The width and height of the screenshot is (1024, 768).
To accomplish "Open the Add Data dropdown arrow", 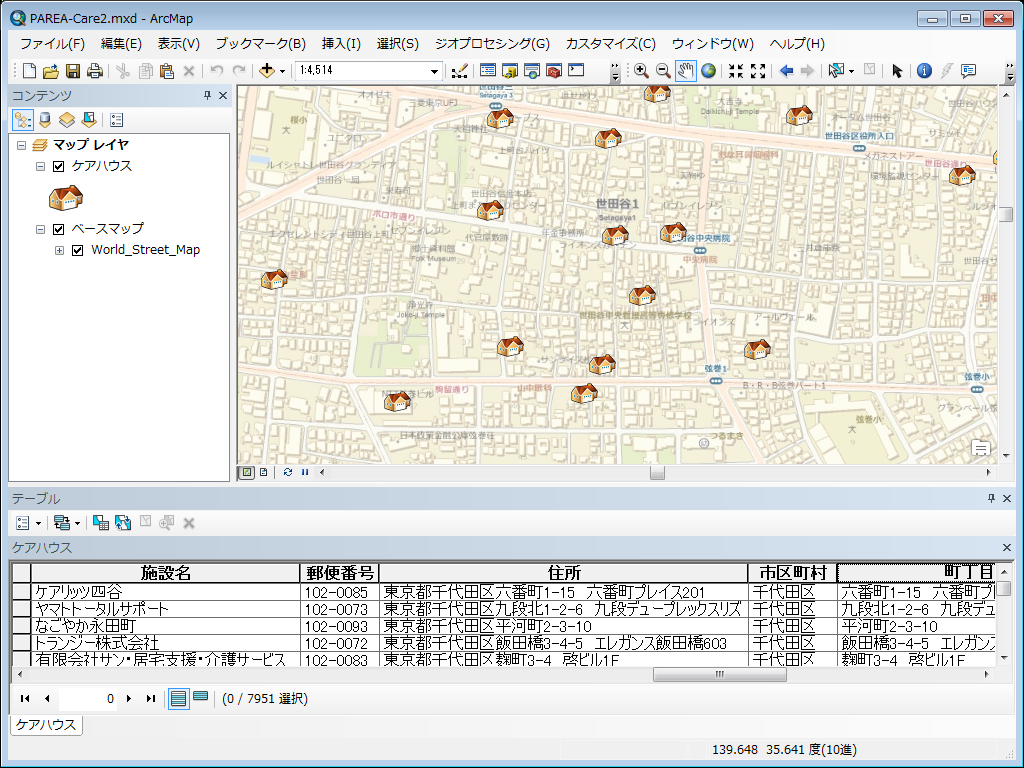I will pyautogui.click(x=282, y=71).
